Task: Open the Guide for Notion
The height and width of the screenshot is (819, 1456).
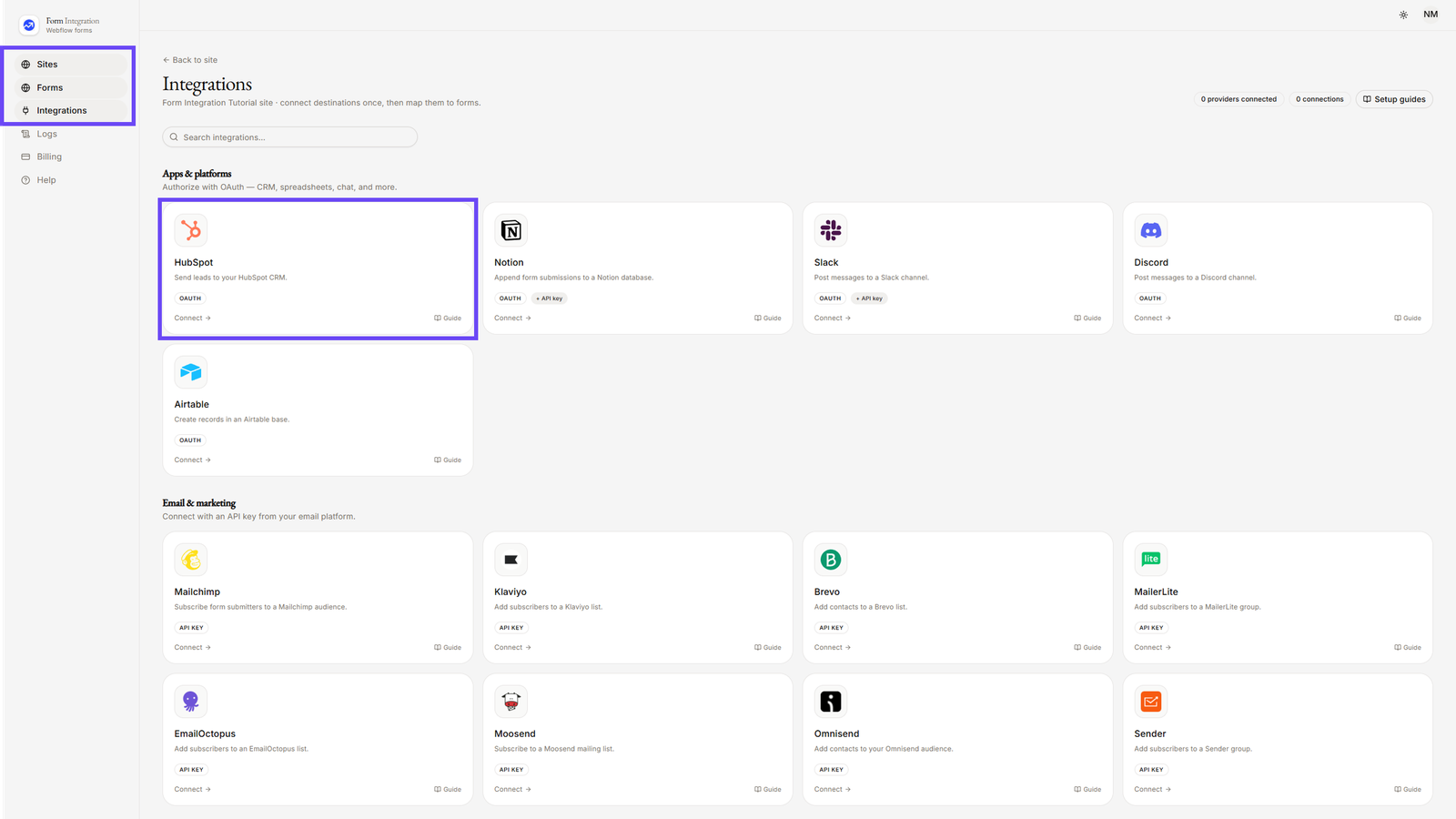Action: [x=768, y=318]
